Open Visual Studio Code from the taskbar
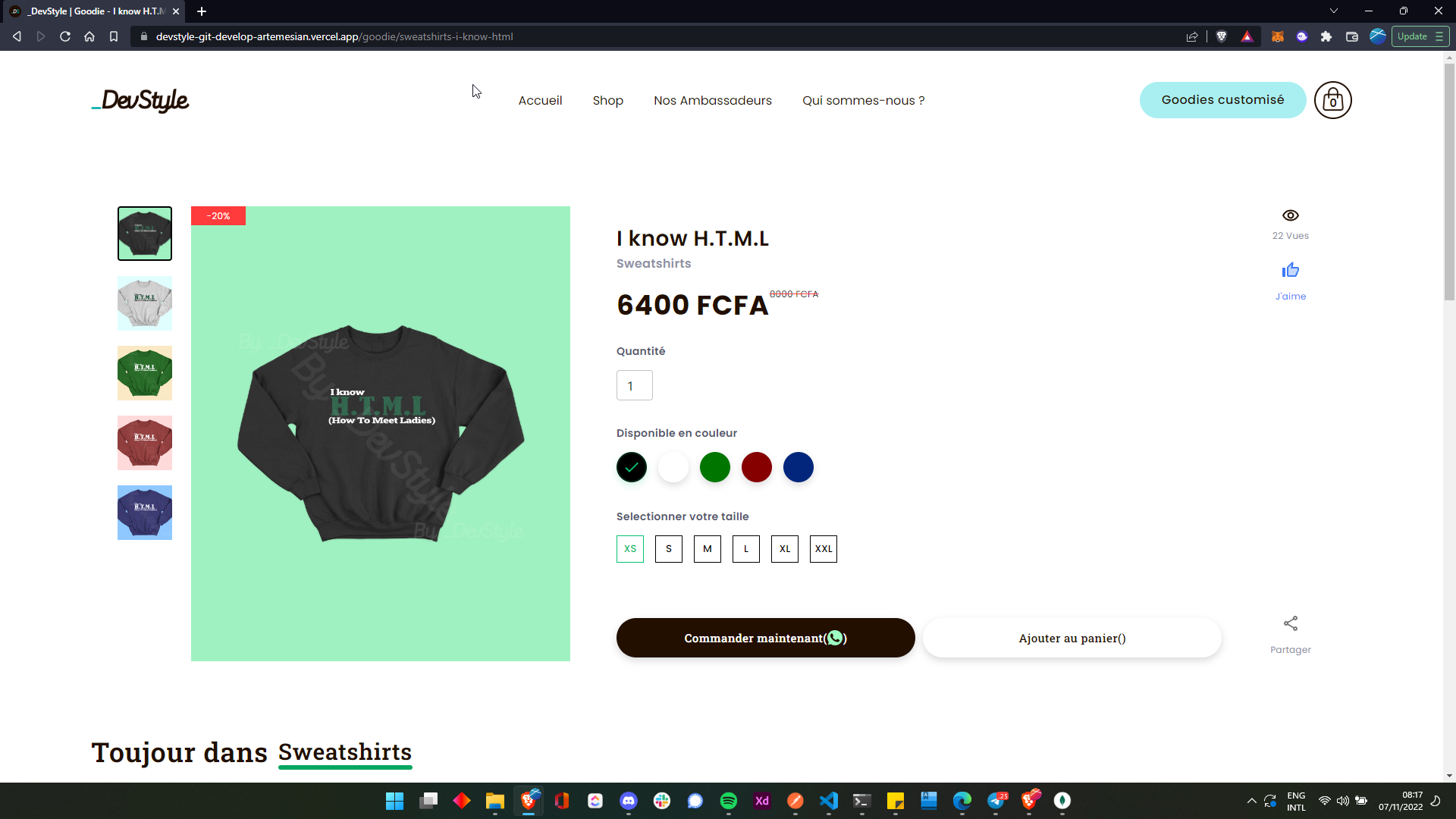Viewport: 1456px width, 819px height. click(x=828, y=801)
